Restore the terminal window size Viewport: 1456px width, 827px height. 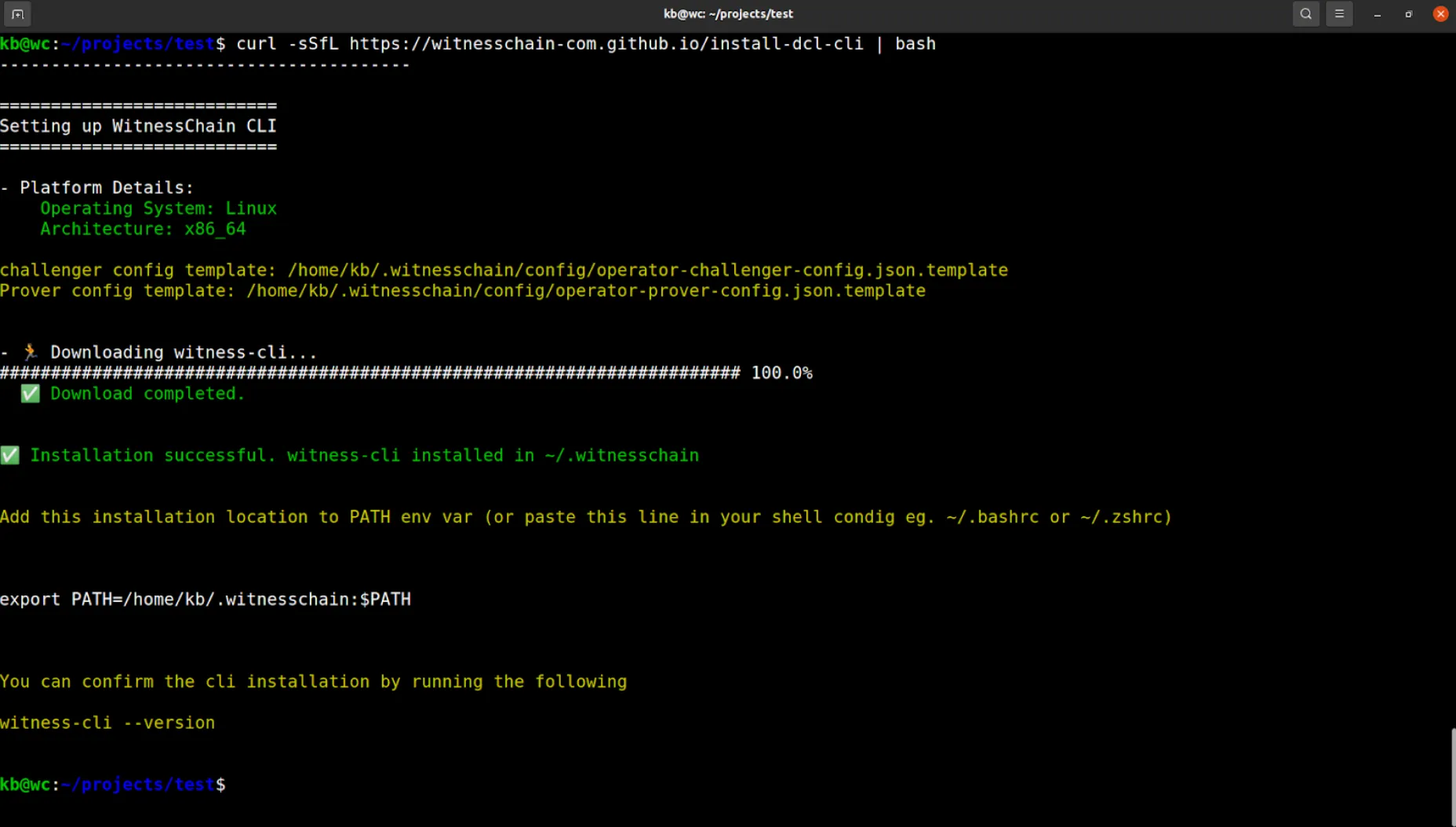(1408, 14)
